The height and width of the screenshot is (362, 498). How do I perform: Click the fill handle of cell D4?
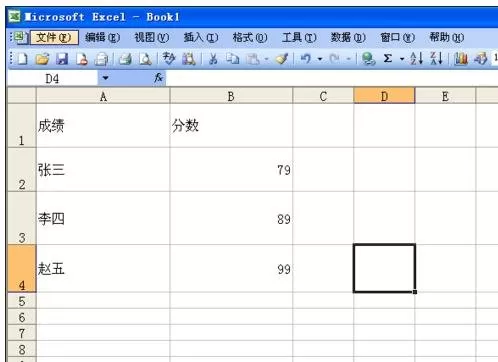point(415,292)
